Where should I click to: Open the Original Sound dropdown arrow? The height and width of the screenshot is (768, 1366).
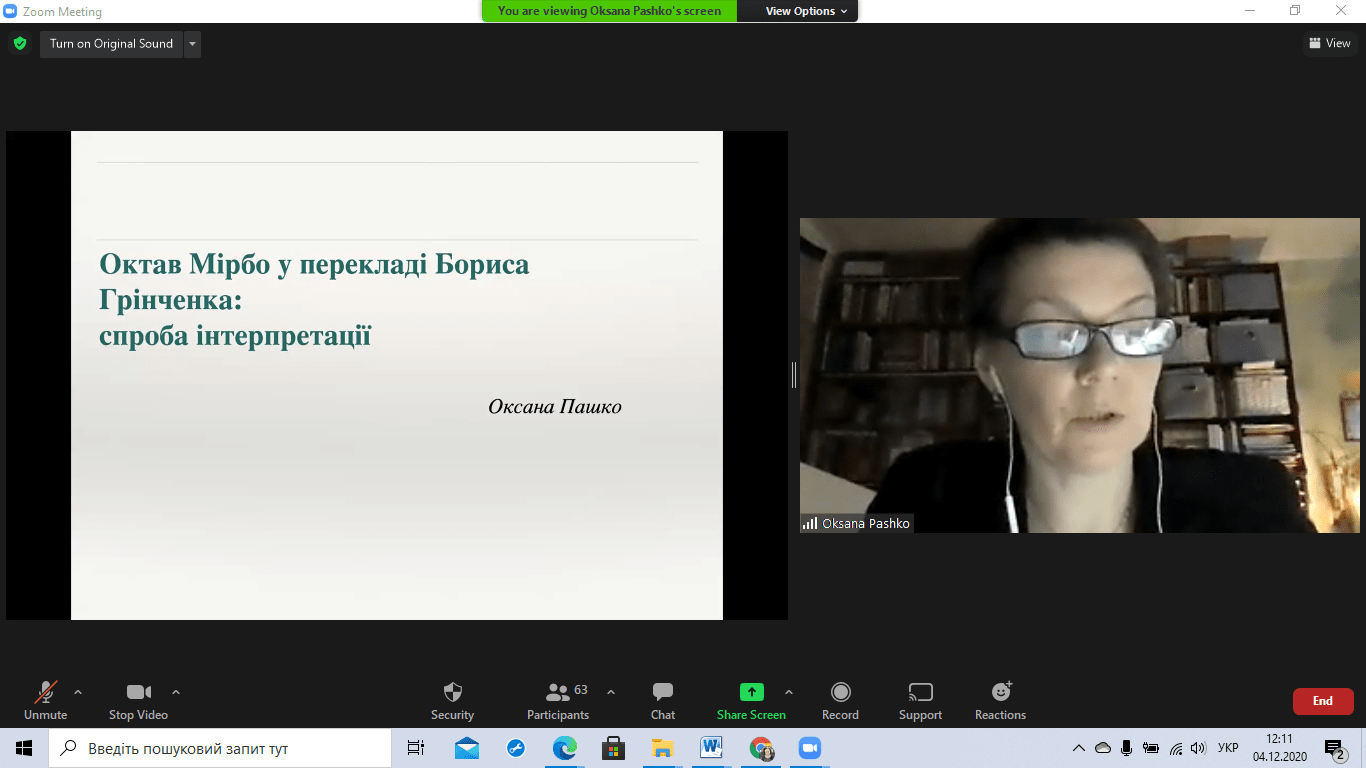[x=192, y=44]
